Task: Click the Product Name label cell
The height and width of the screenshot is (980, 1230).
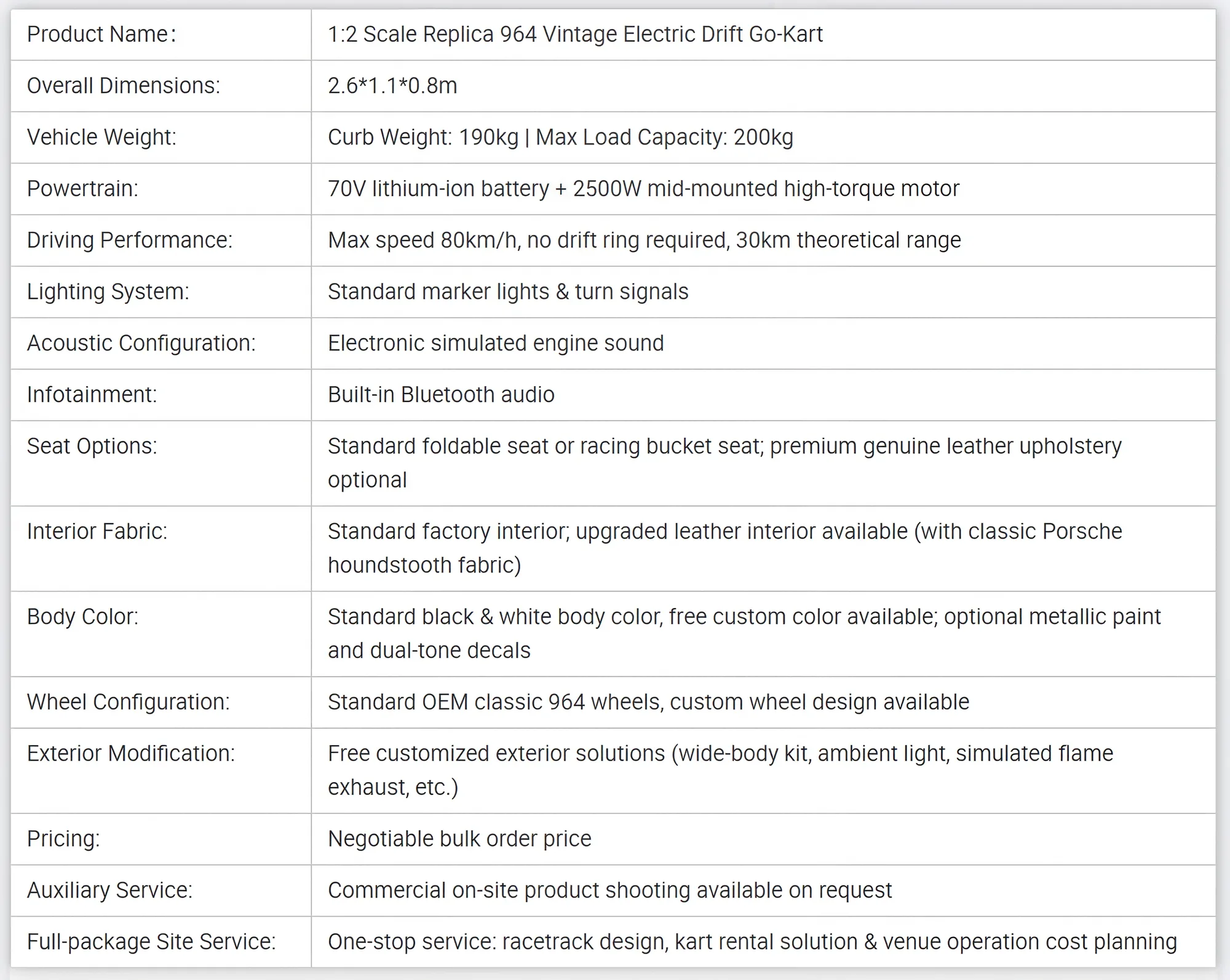Action: 161,34
